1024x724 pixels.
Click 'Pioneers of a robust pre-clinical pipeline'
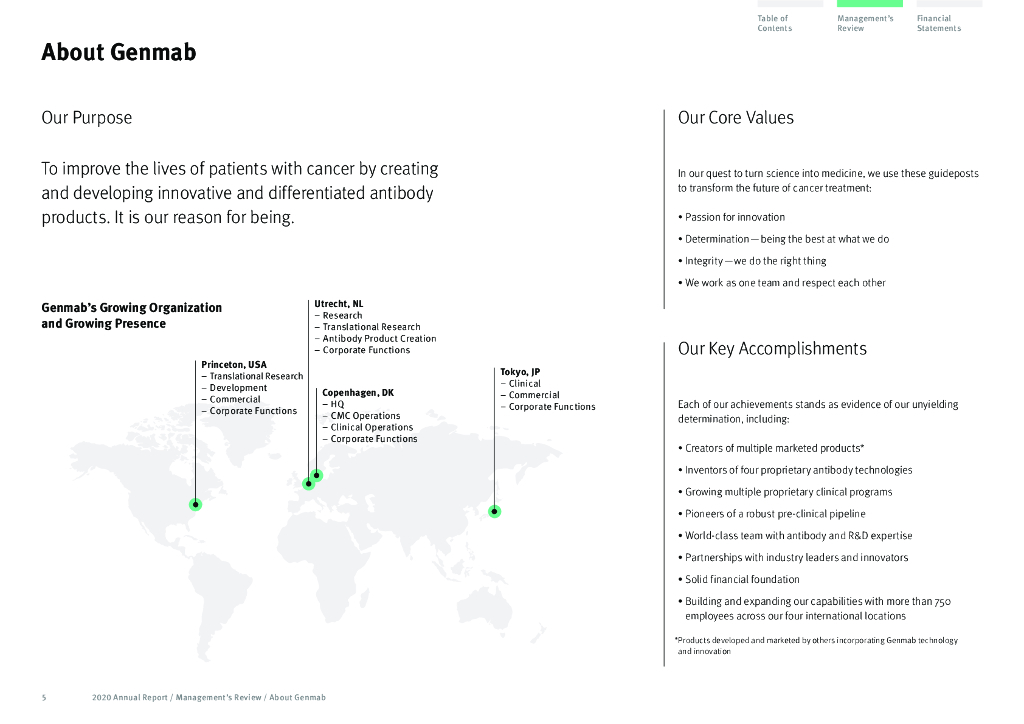point(771,514)
